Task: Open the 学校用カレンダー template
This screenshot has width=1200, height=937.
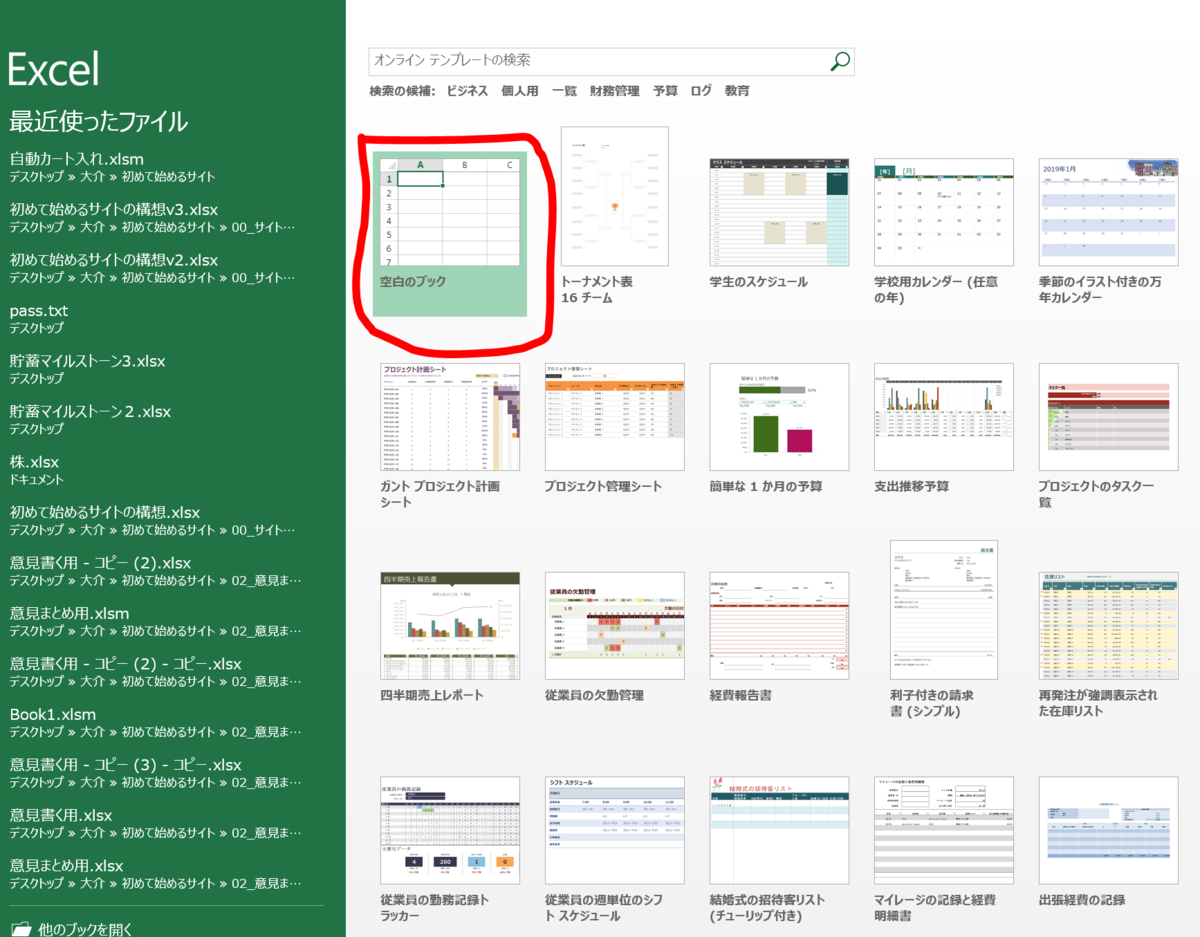Action: [x=943, y=232]
